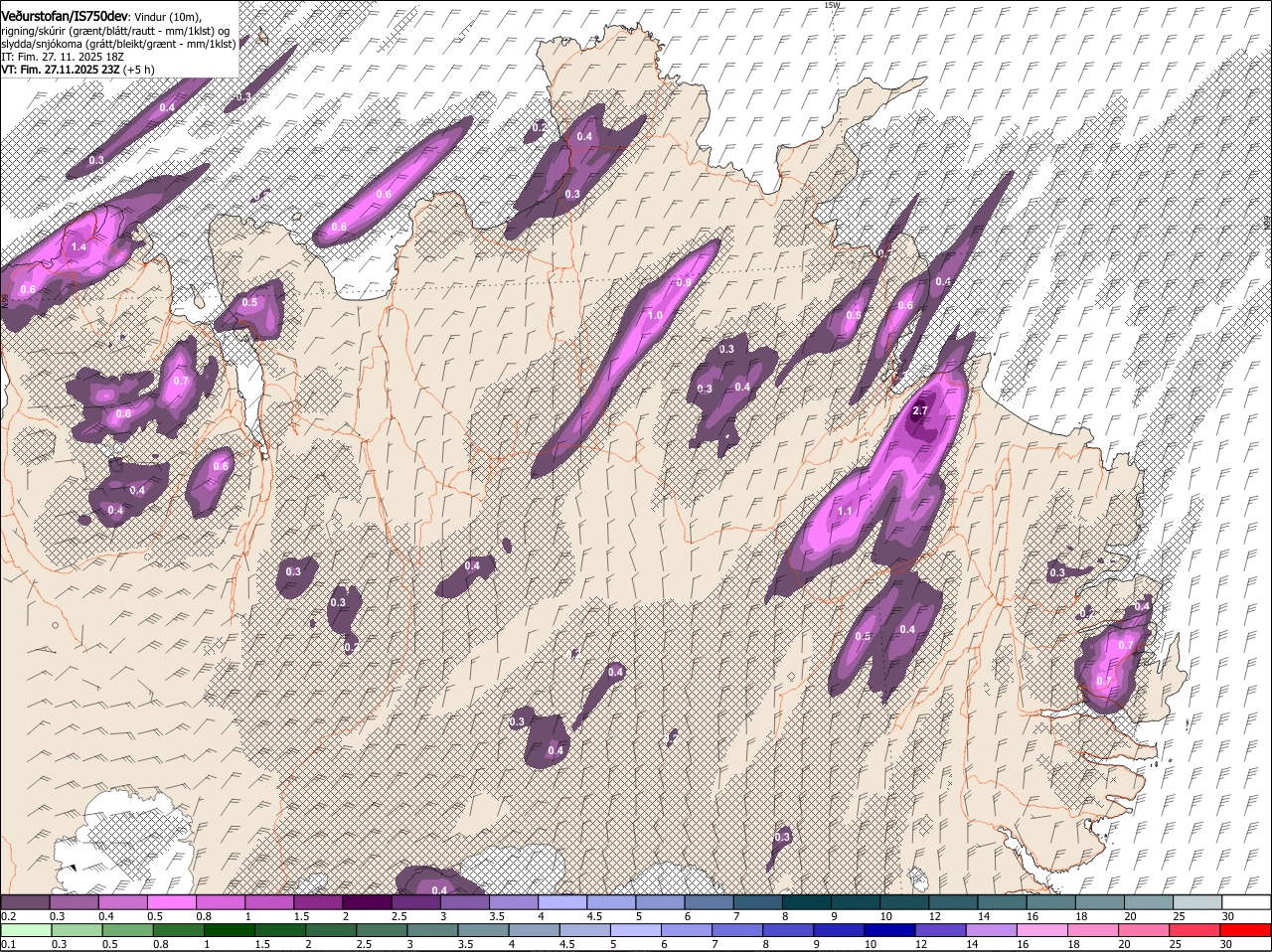1272x952 pixels.
Task: Pick the violet 12 rain legend swatch
Action: click(941, 931)
